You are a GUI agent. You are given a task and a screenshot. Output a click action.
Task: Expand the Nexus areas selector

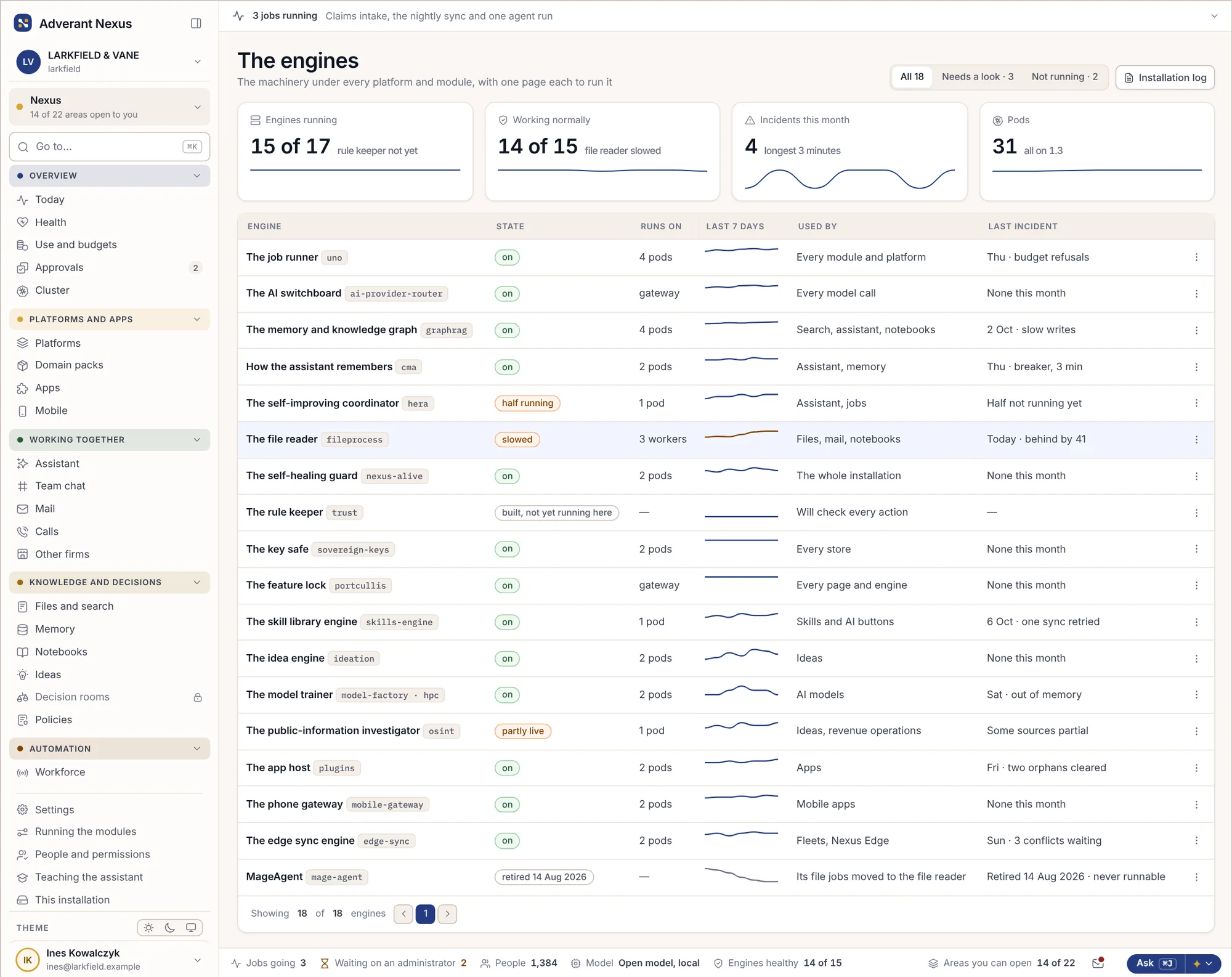coord(110,107)
